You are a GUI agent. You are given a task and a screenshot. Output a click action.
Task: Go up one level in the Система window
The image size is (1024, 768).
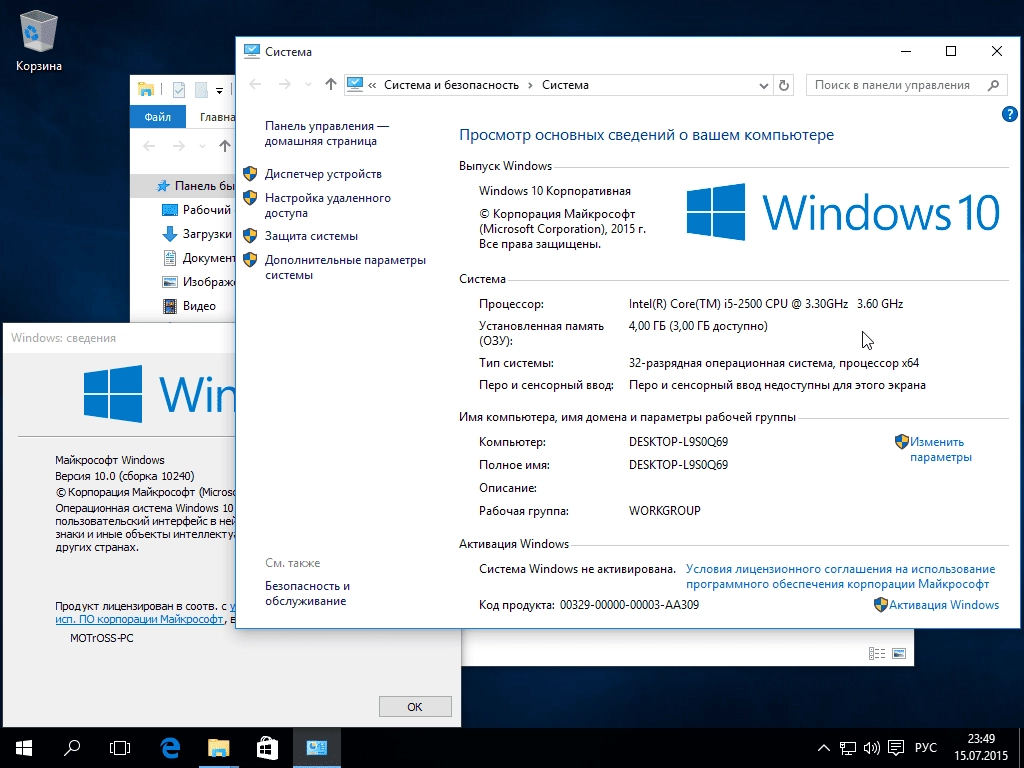[x=330, y=84]
